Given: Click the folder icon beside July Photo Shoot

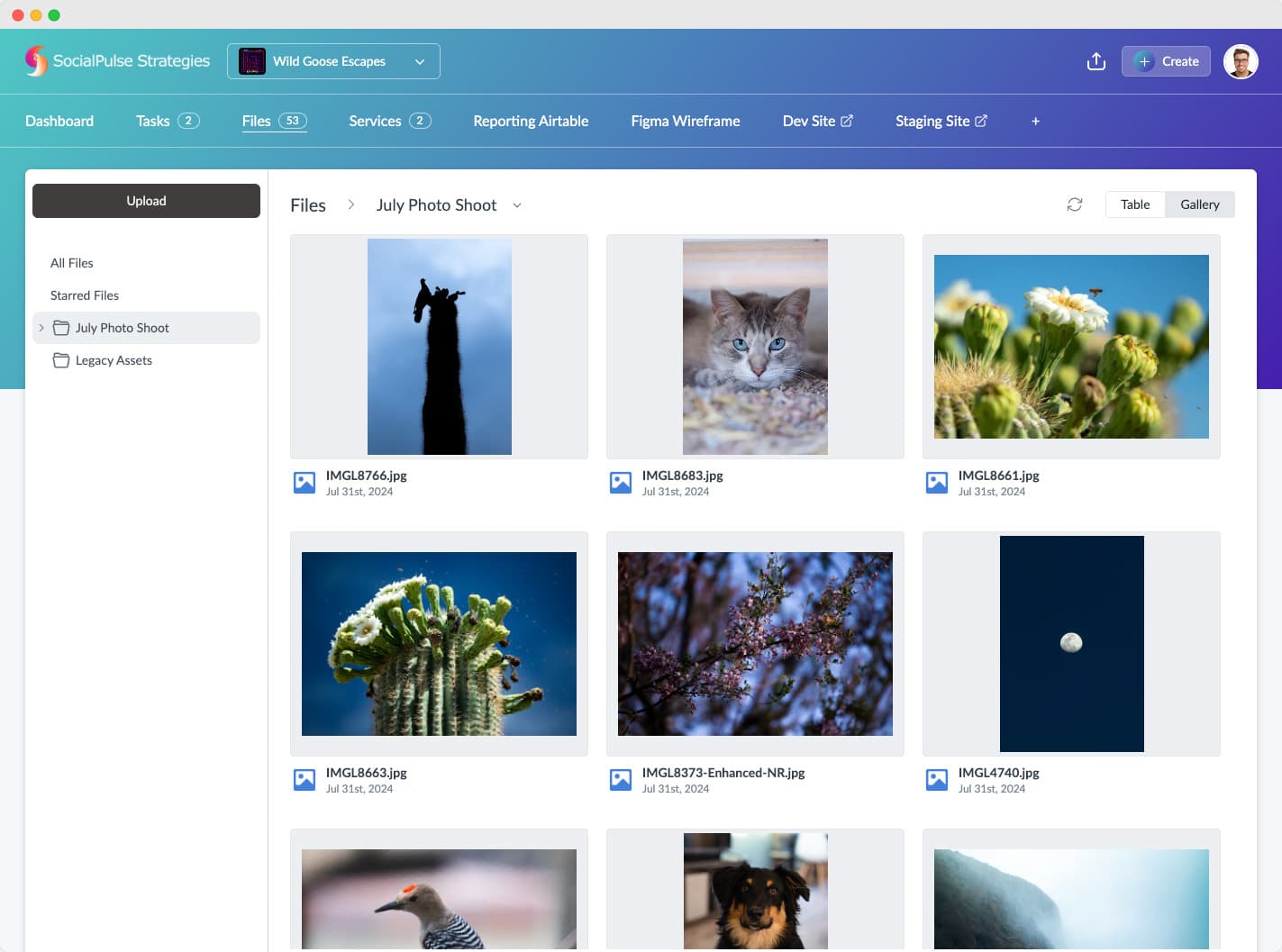Looking at the screenshot, I should pos(61,328).
